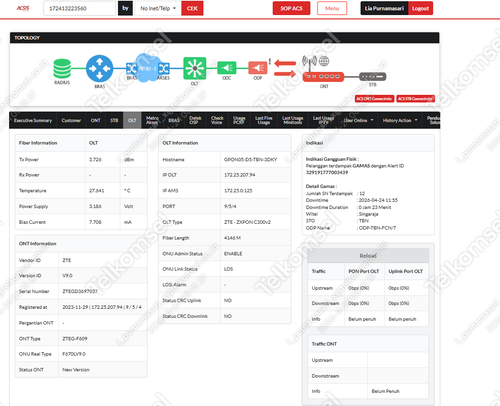Open the No Inet/Telp dropdown
Image resolution: width=500 pixels, height=406 pixels.
coord(158,8)
